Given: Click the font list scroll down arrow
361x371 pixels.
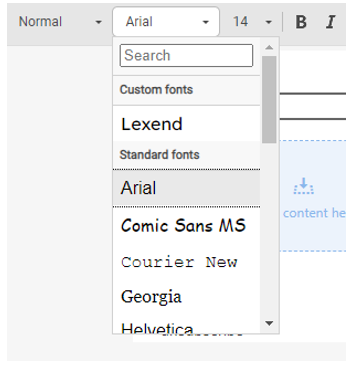Looking at the screenshot, I should (x=269, y=323).
